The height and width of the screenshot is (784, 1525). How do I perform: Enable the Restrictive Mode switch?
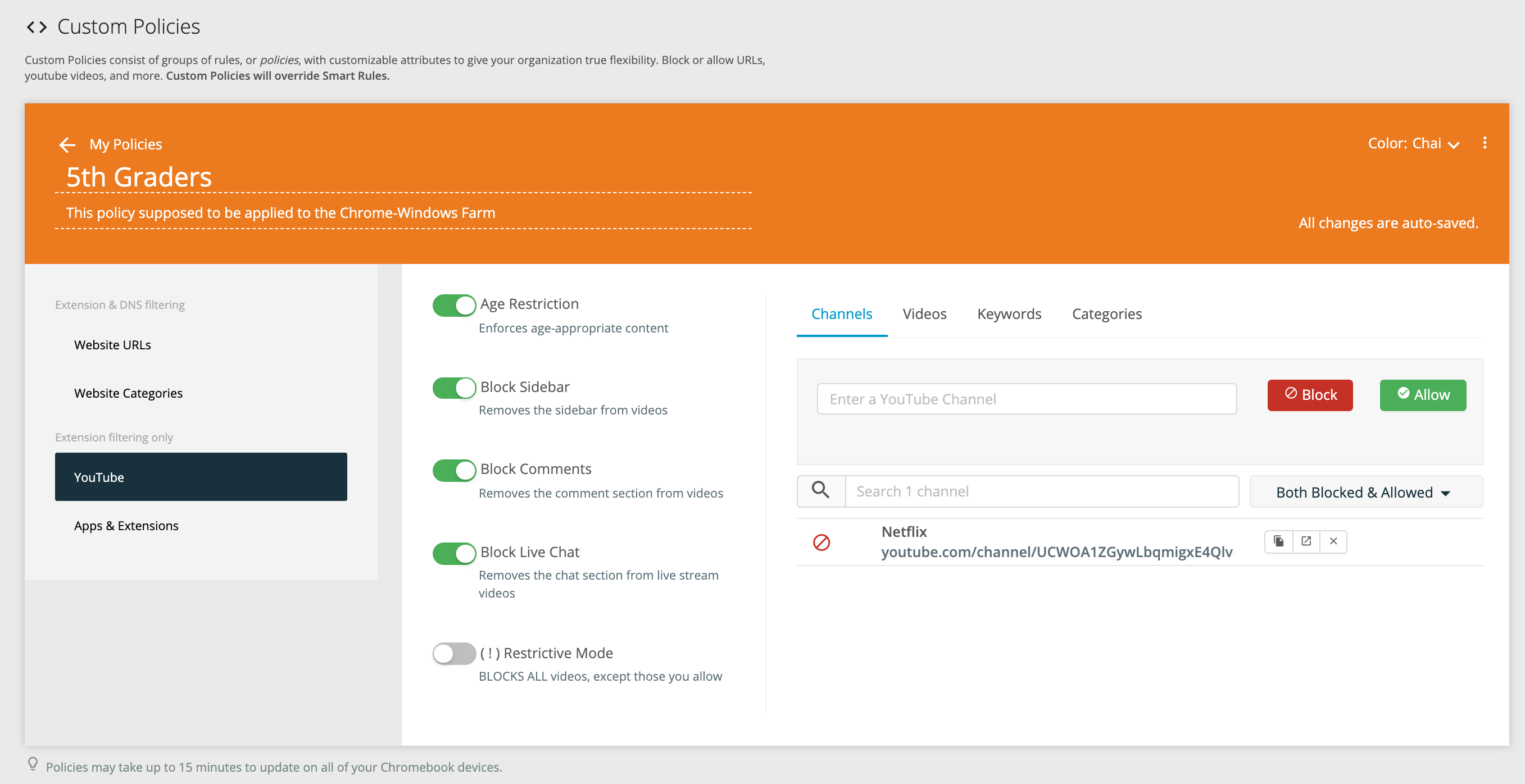tap(454, 654)
